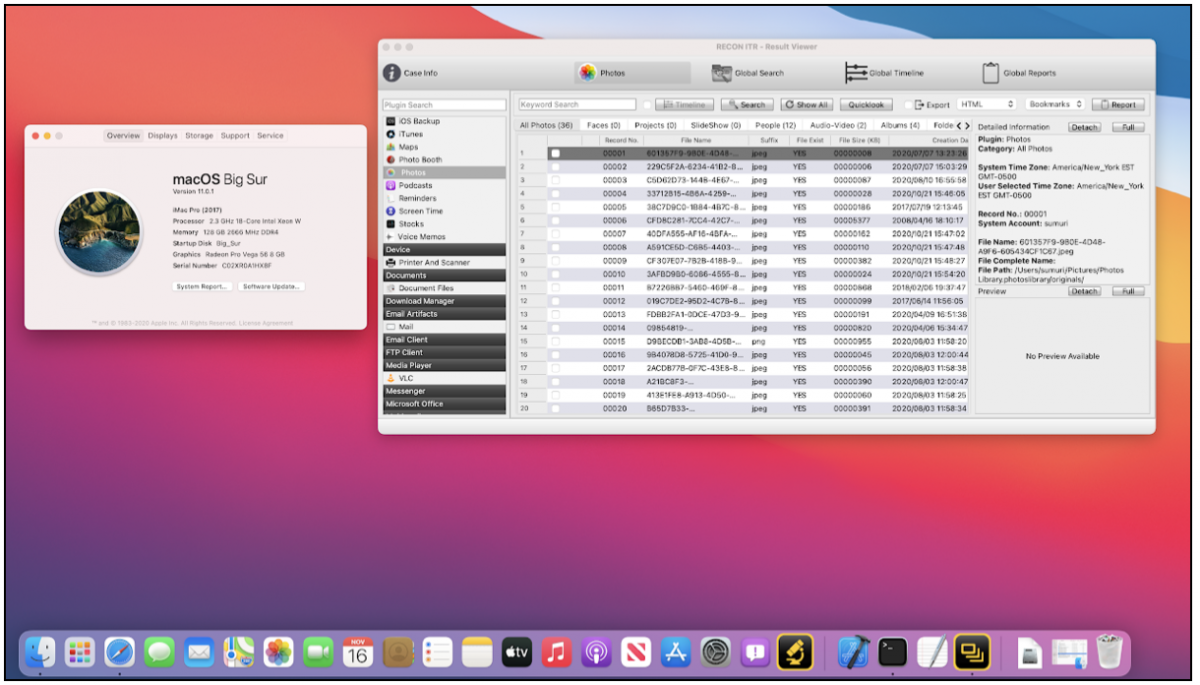Click the Show All button
This screenshot has height=685, width=1200.
click(806, 104)
